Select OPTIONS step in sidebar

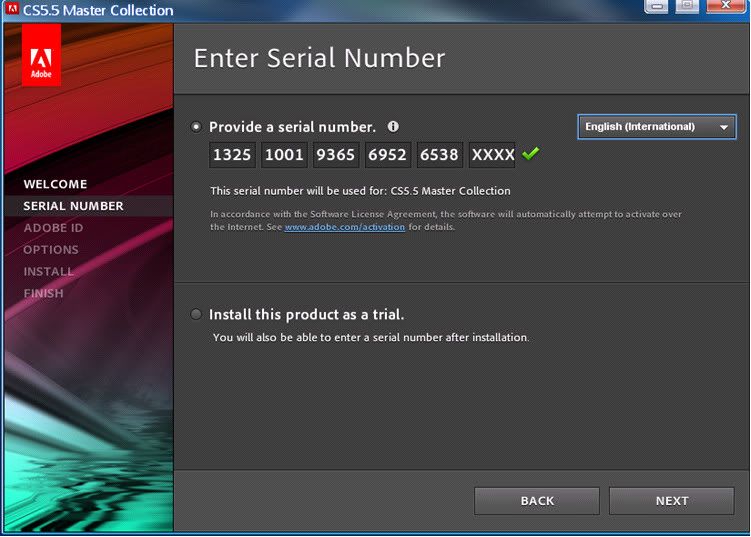click(51, 250)
